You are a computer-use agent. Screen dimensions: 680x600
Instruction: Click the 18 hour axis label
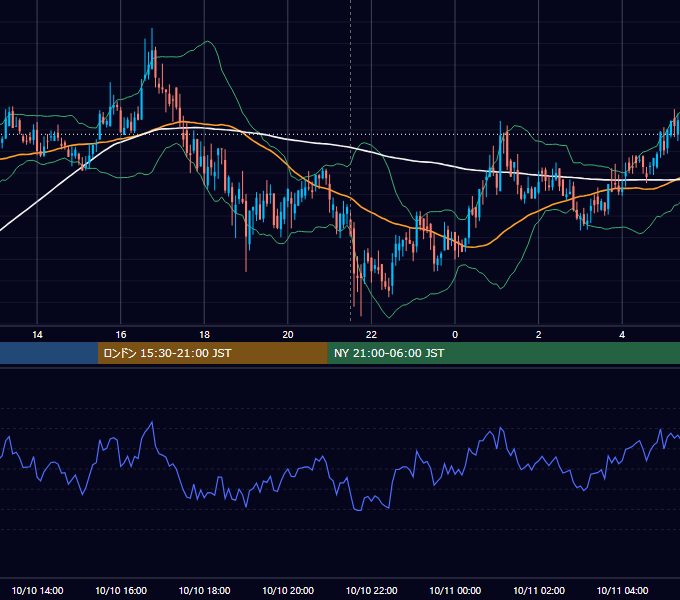point(204,335)
